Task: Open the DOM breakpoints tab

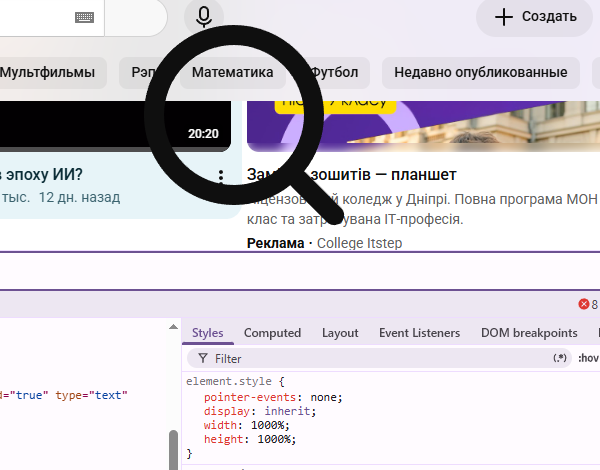Action: click(529, 333)
